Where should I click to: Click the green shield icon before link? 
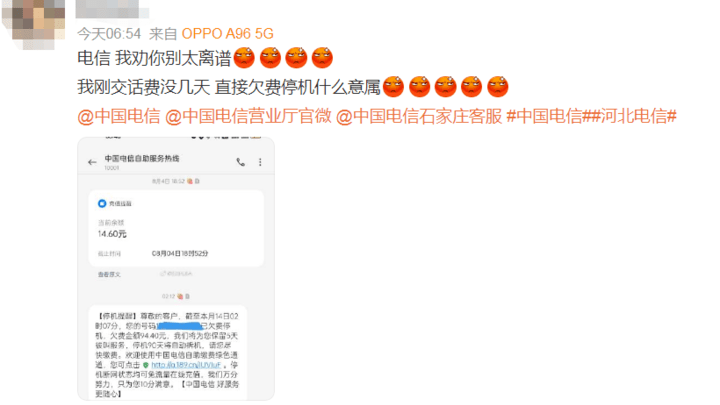pos(146,365)
